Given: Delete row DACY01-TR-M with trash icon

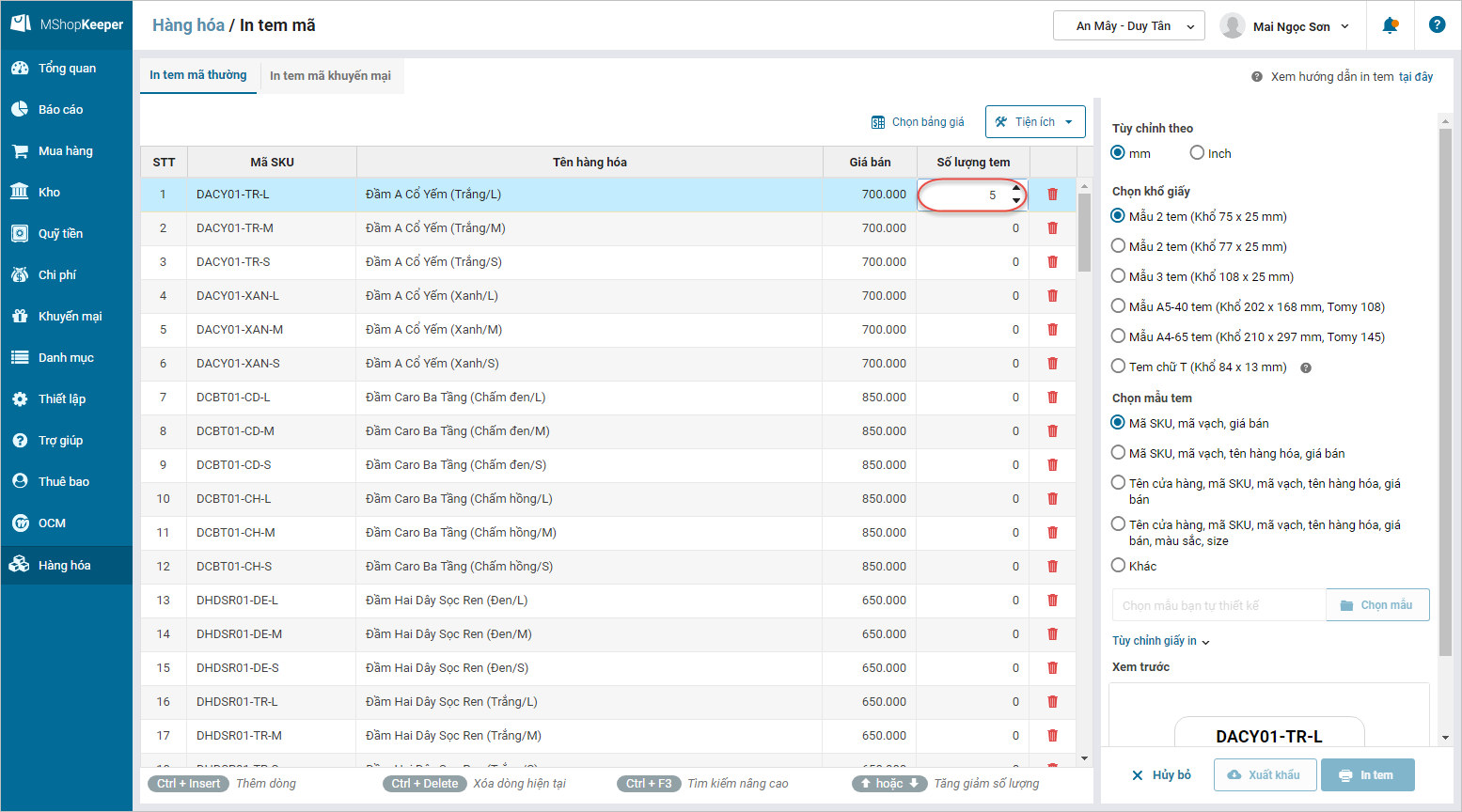Looking at the screenshot, I should [x=1052, y=228].
